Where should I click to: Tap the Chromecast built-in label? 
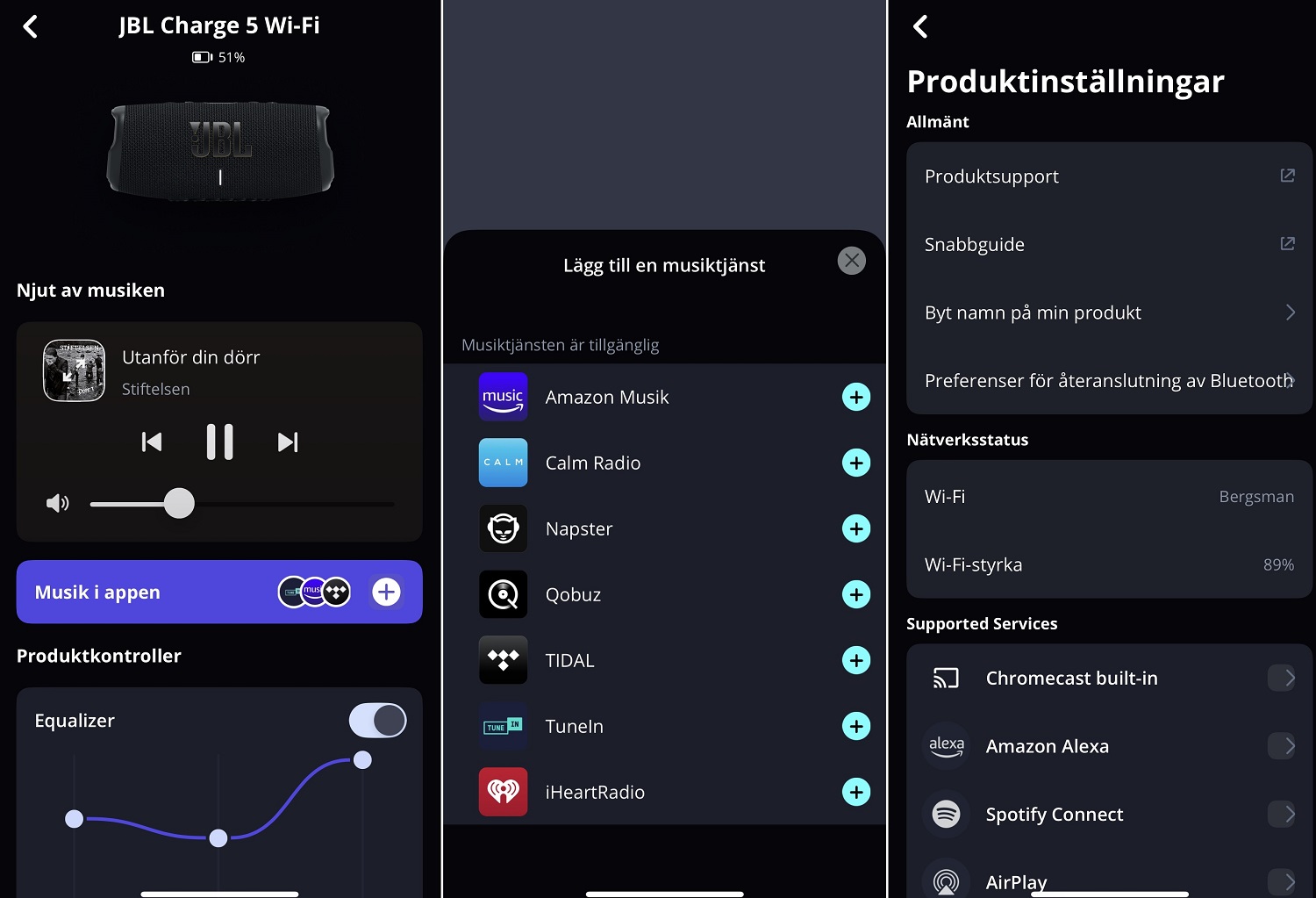tap(1072, 678)
